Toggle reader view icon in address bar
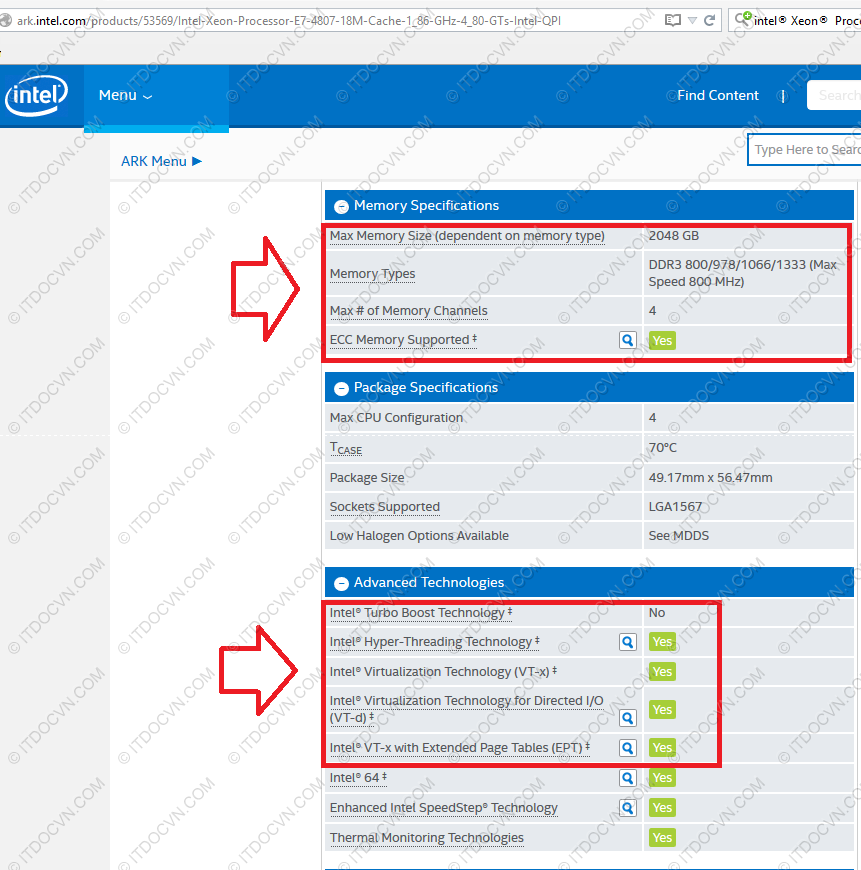This screenshot has width=861, height=870. 673,20
